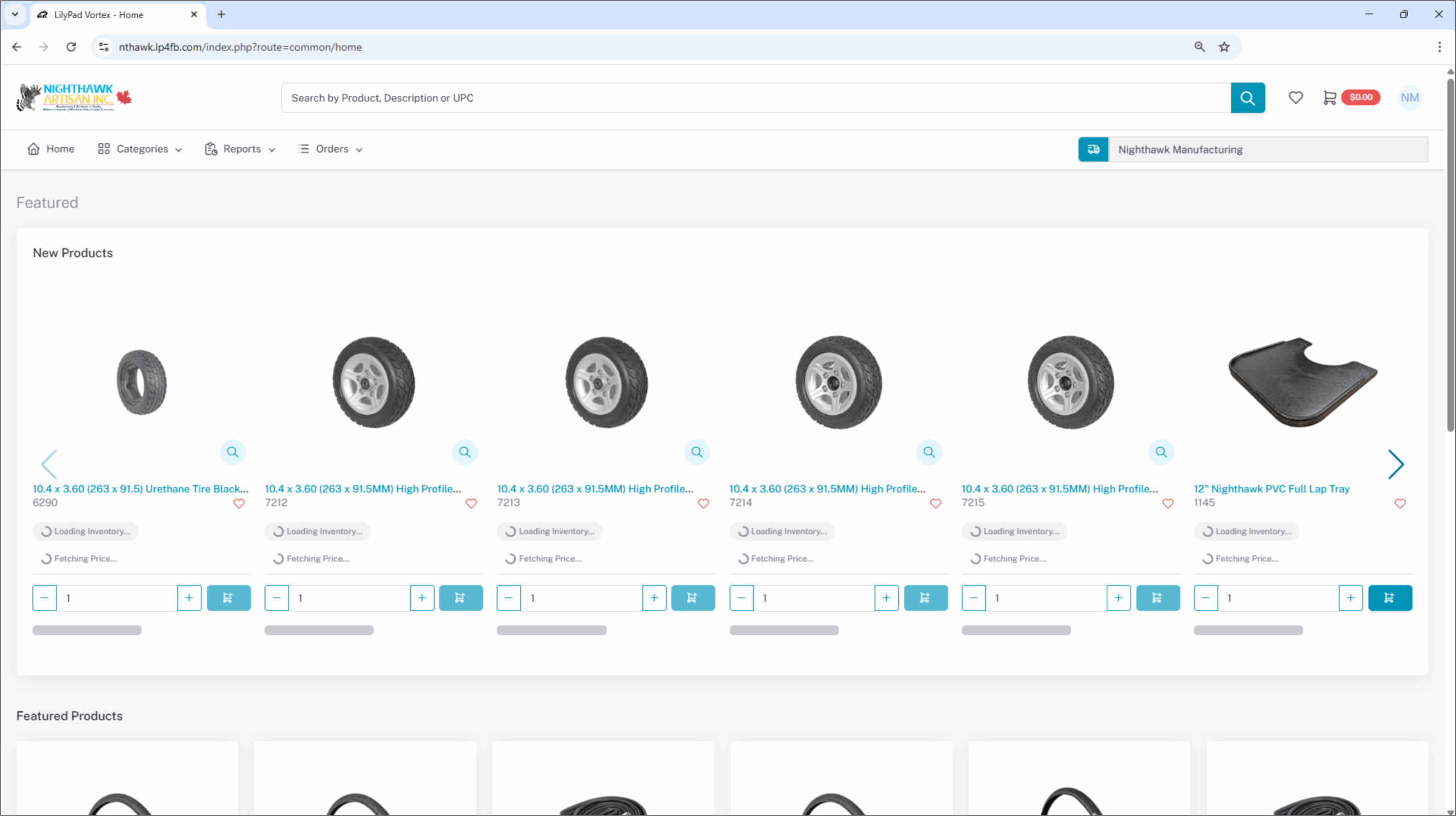The width and height of the screenshot is (1456, 816).
Task: Bookmark this page with the star icon
Action: [1224, 47]
